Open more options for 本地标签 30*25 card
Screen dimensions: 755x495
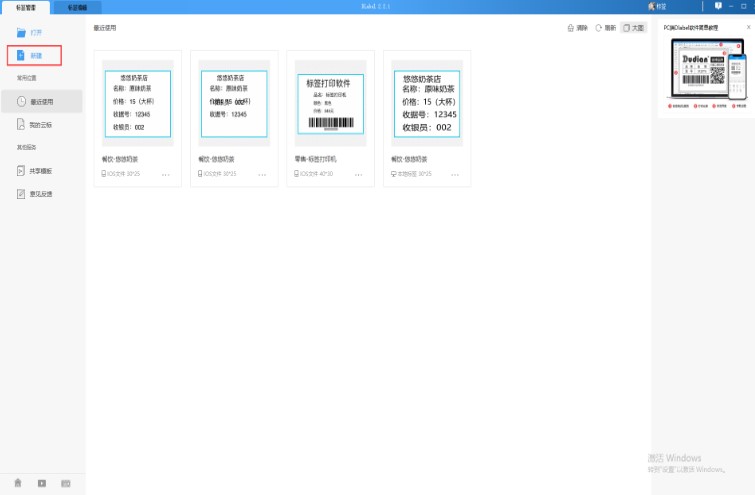click(455, 174)
